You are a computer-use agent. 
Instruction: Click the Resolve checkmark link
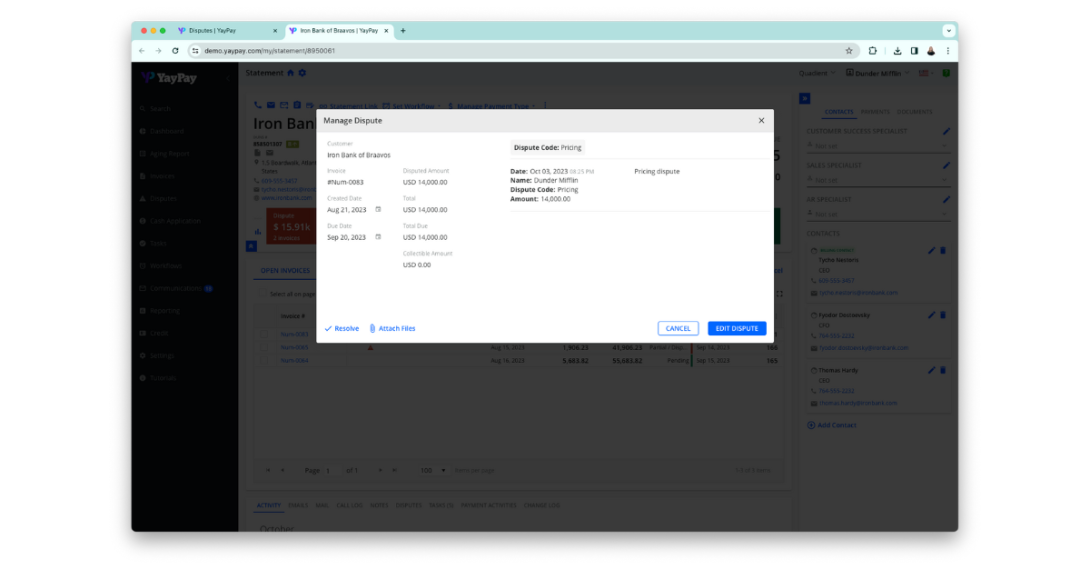tap(341, 328)
